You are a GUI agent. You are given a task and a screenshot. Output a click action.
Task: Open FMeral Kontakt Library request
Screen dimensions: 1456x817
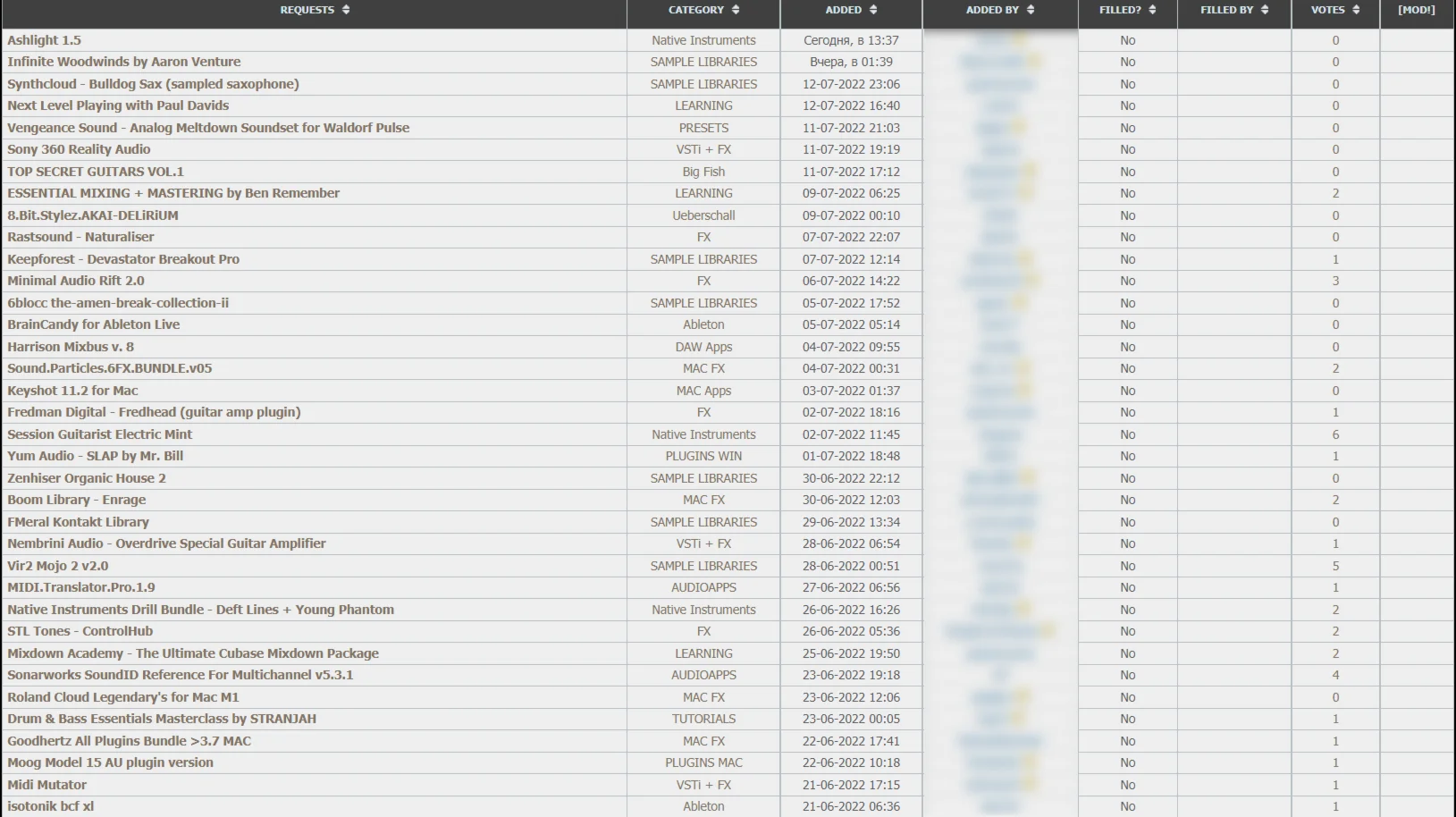click(x=79, y=522)
